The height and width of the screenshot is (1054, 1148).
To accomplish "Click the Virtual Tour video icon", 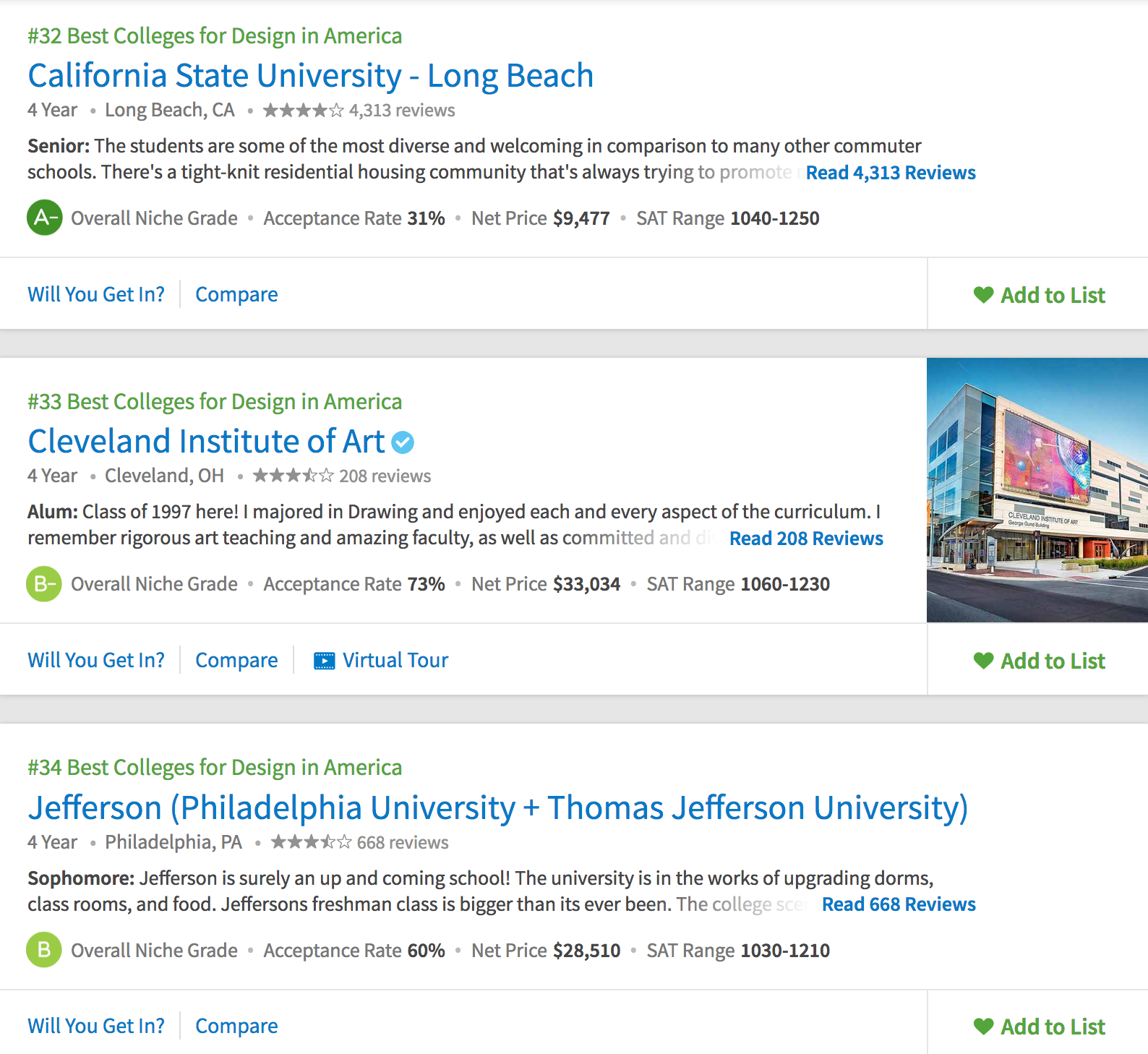I will point(324,661).
